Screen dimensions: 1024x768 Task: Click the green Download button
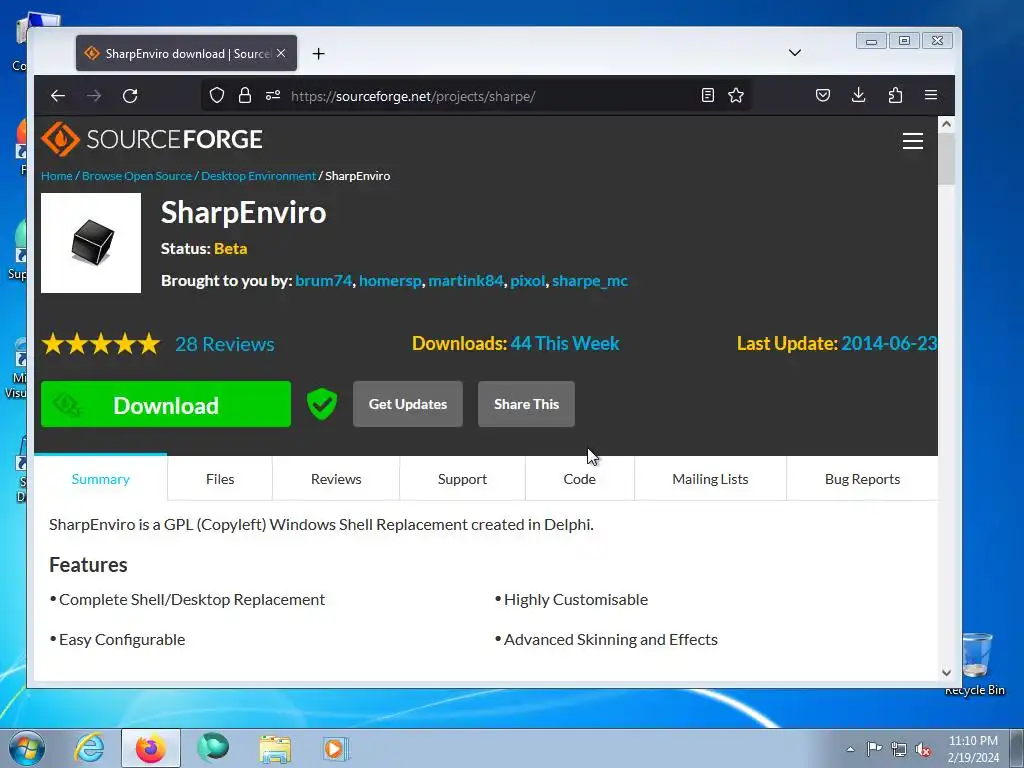pyautogui.click(x=166, y=404)
